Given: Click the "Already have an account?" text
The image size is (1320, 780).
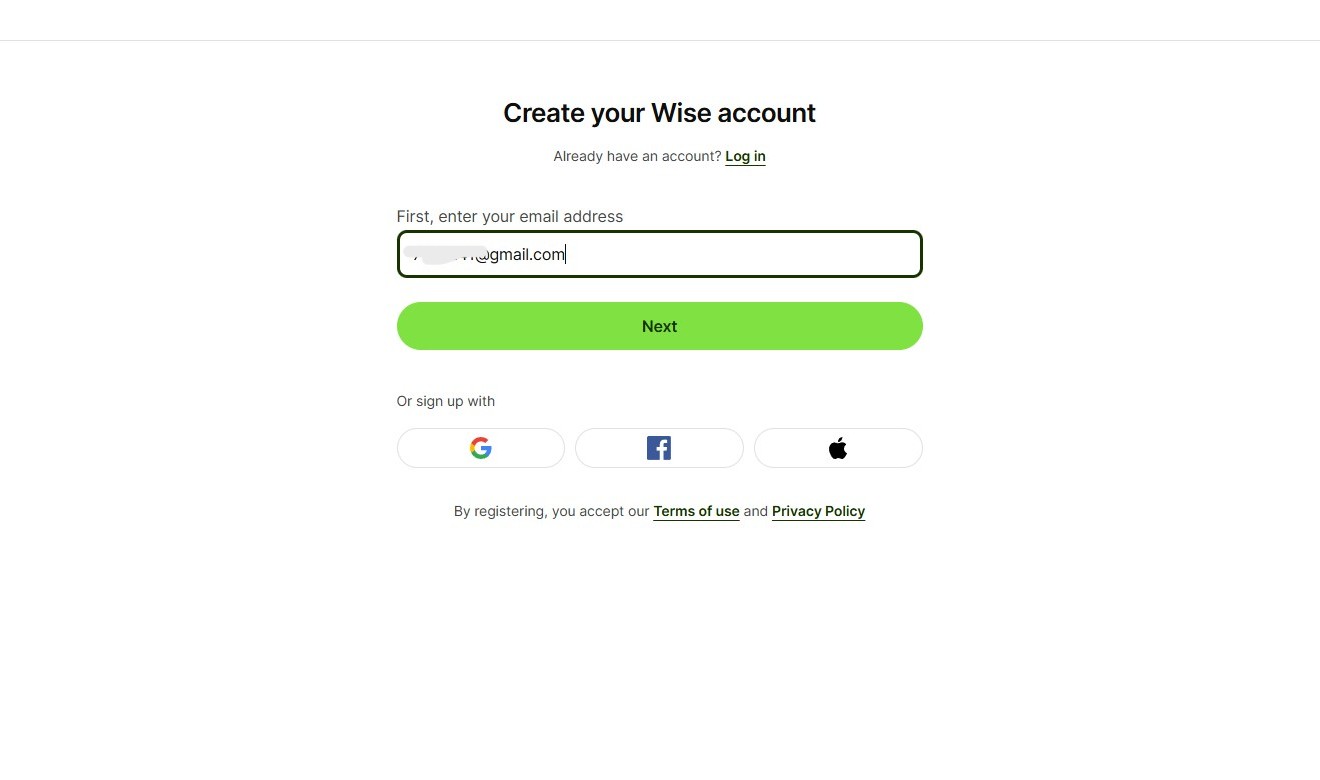Looking at the screenshot, I should [637, 156].
